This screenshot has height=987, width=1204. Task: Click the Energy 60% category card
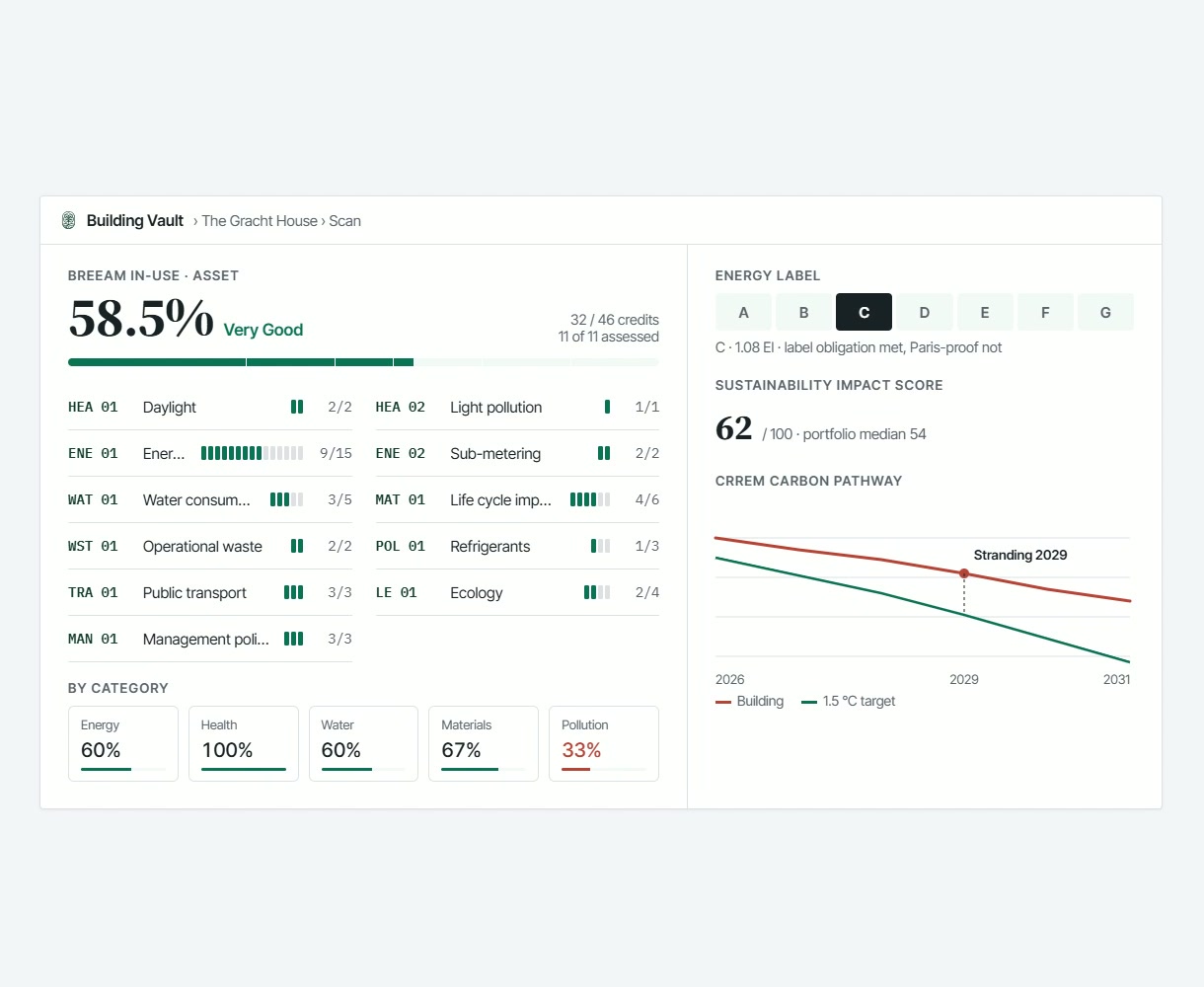coord(123,743)
